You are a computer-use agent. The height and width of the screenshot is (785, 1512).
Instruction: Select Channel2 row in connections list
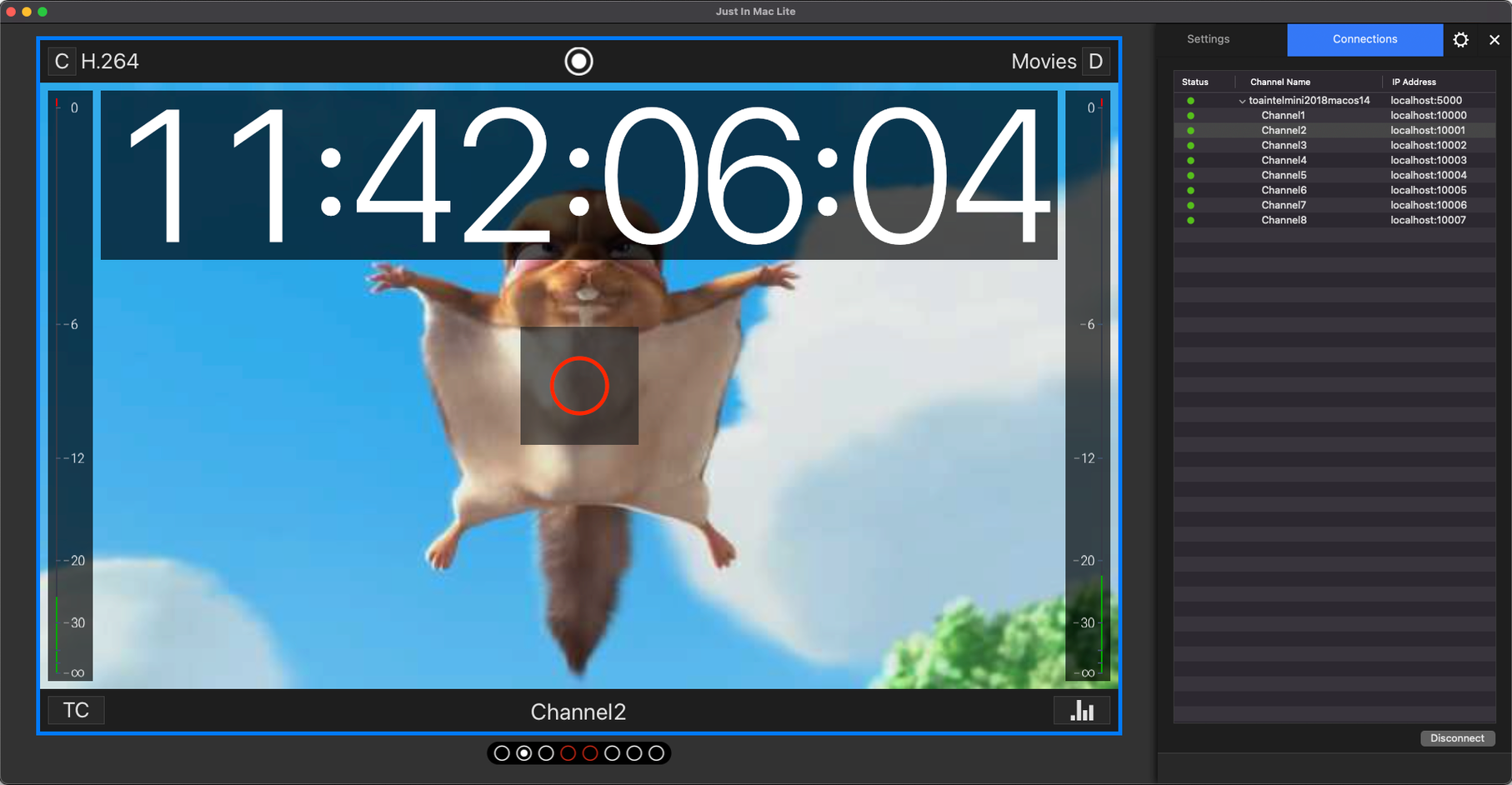[1334, 130]
